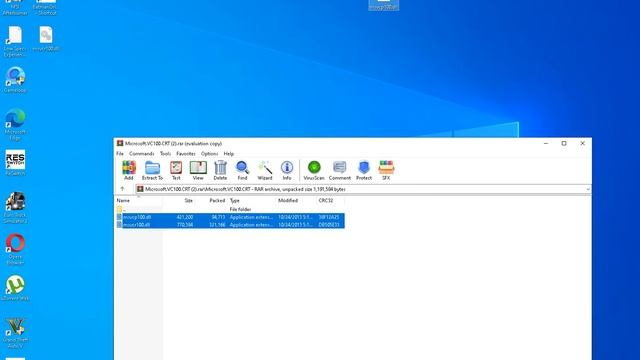Click the Find magnifier icon

242,170
